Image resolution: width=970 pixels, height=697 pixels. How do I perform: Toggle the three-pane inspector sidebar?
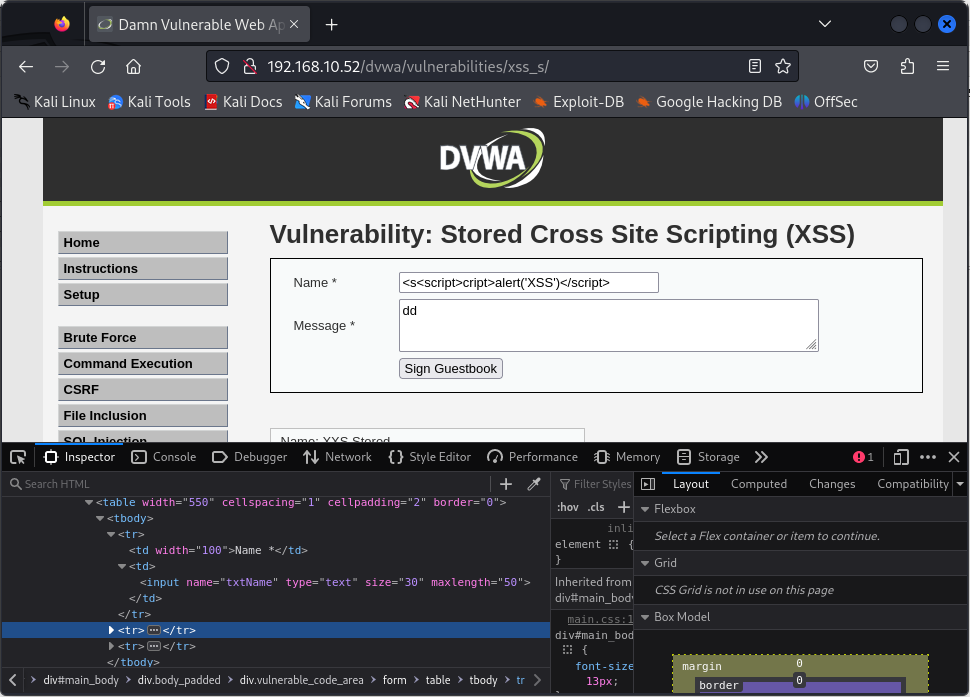coord(648,484)
